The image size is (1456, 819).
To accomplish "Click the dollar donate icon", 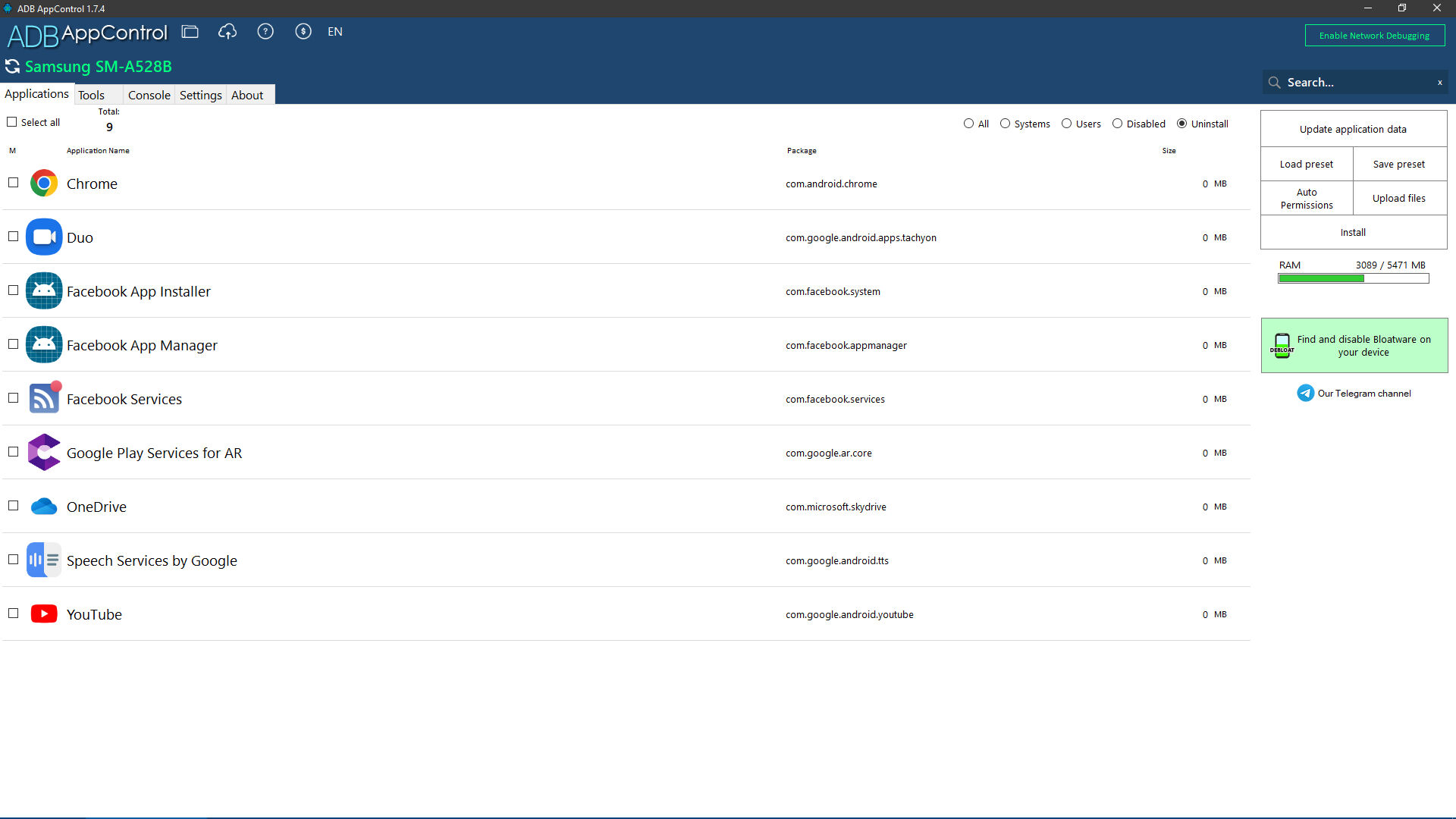I will (x=303, y=32).
